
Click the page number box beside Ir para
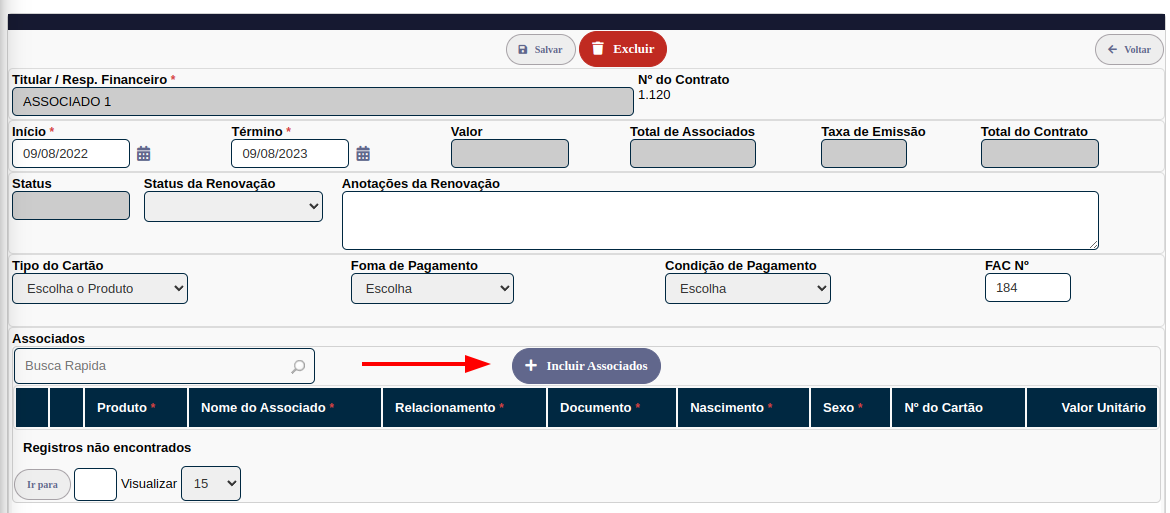(x=95, y=484)
